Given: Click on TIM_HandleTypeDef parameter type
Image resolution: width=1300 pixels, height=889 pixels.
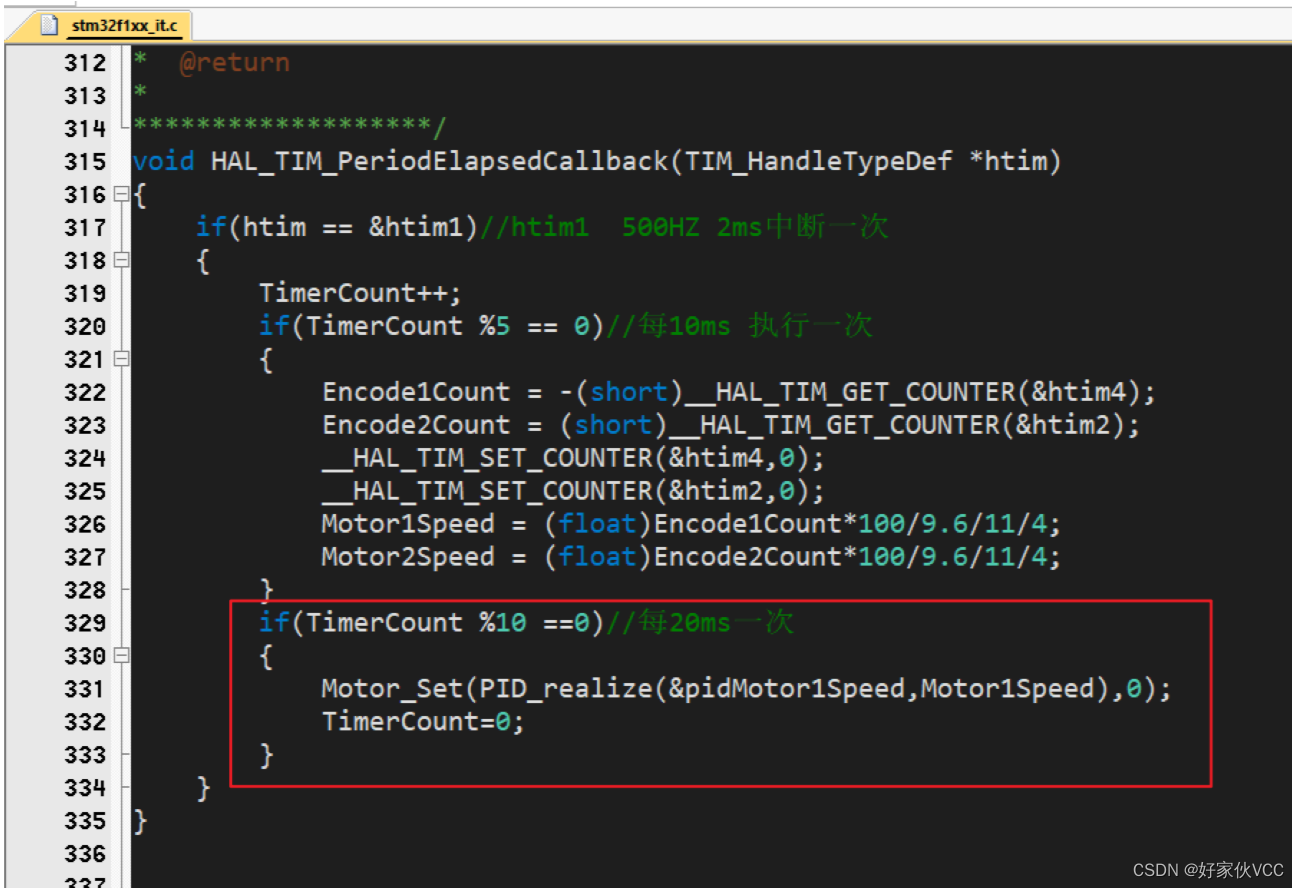Looking at the screenshot, I should (x=819, y=161).
